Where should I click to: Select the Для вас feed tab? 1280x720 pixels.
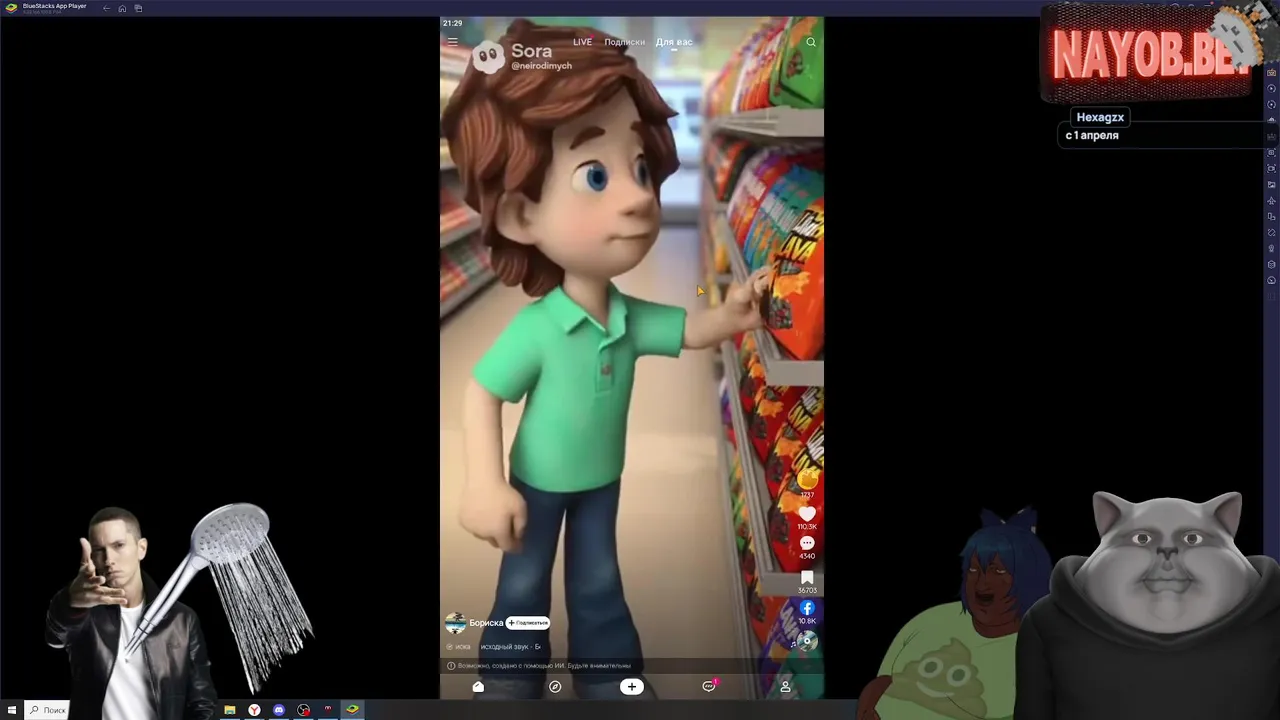click(674, 42)
